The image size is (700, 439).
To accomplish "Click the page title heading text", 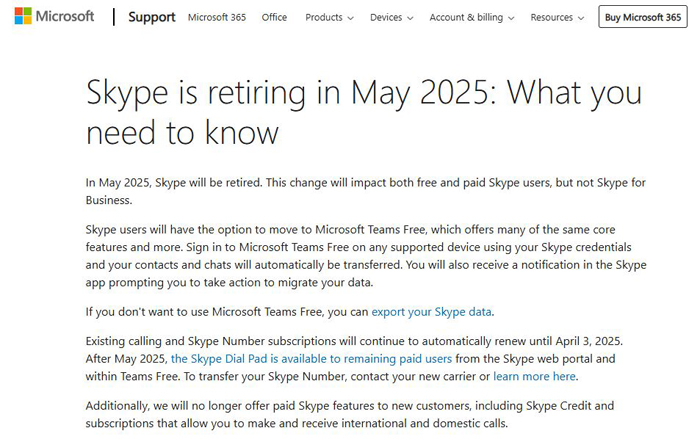I will [x=364, y=112].
